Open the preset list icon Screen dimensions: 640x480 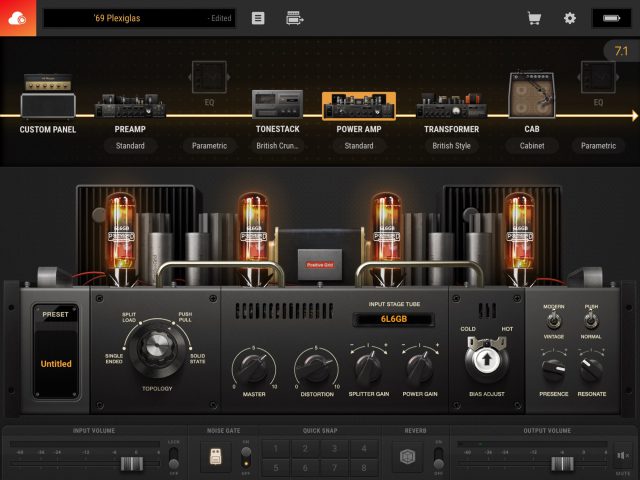[x=258, y=18]
